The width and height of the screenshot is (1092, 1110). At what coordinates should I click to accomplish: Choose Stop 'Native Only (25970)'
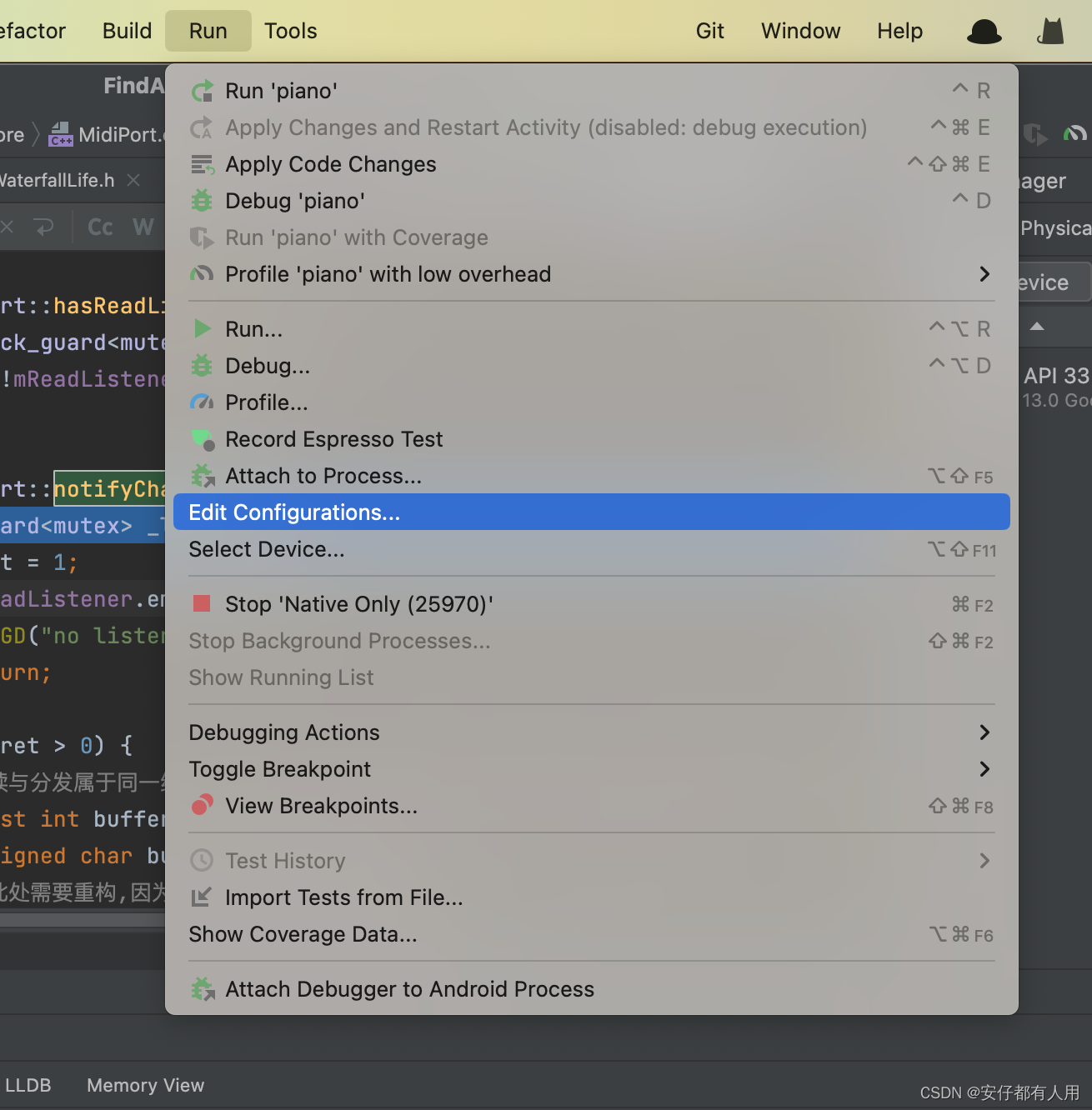(592, 604)
